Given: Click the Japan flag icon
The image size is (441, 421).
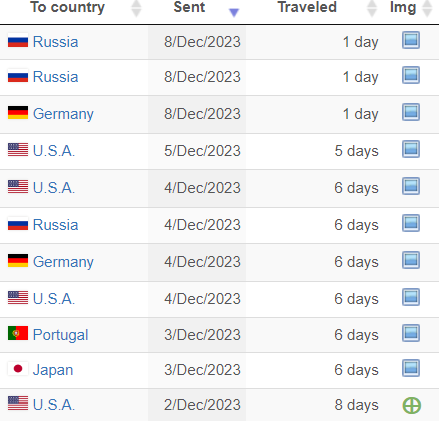Looking at the screenshot, I should click(18, 369).
